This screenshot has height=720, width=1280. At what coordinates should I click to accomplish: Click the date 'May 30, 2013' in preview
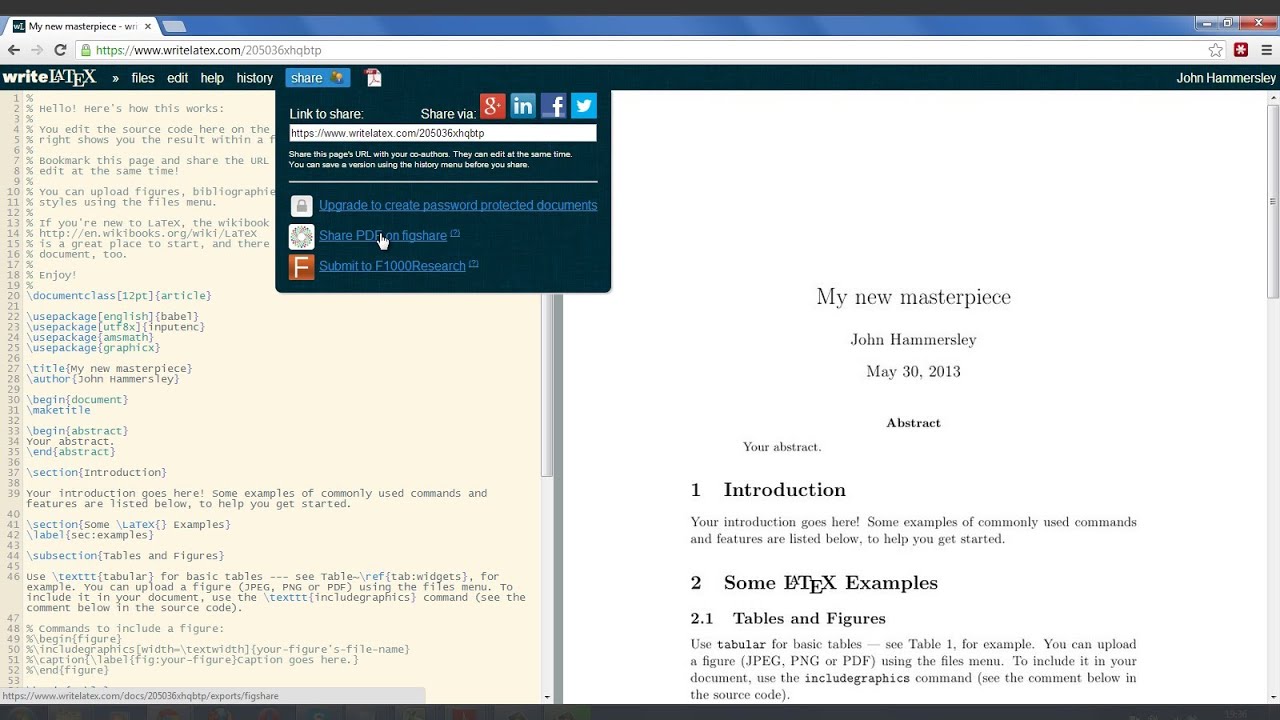(913, 372)
